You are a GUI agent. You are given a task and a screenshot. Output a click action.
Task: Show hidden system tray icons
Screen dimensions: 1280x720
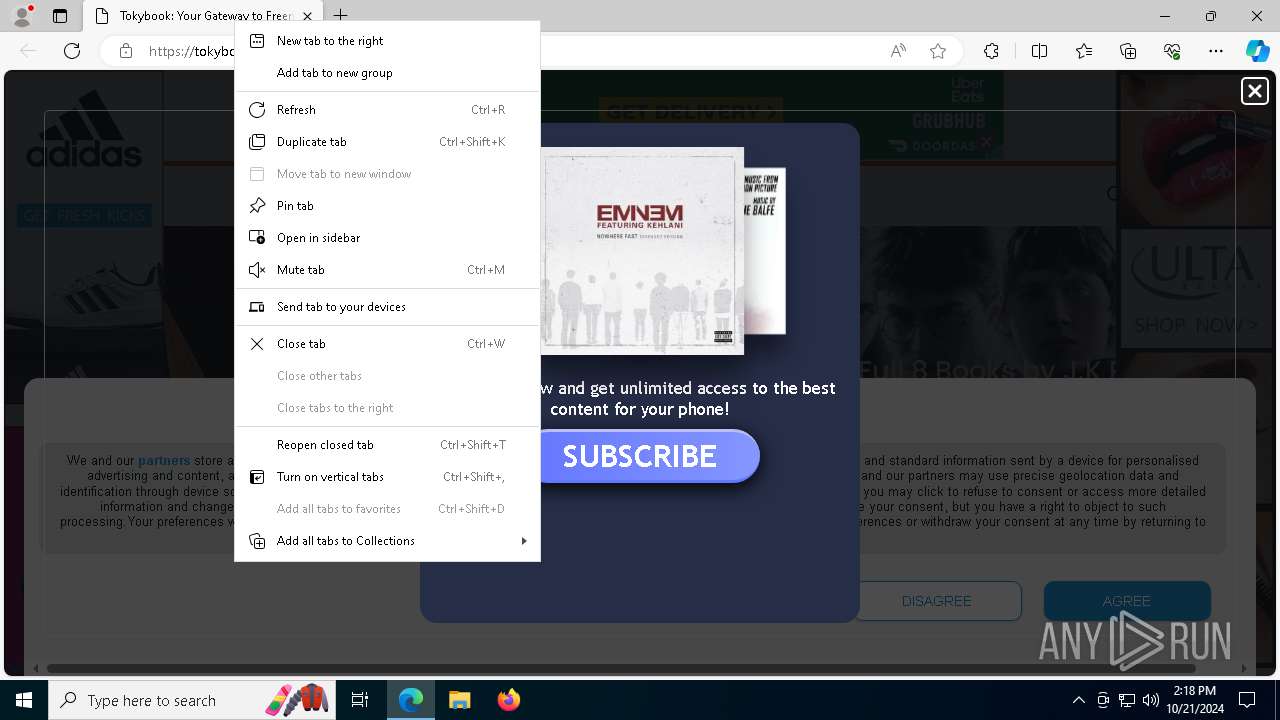pyautogui.click(x=1078, y=700)
